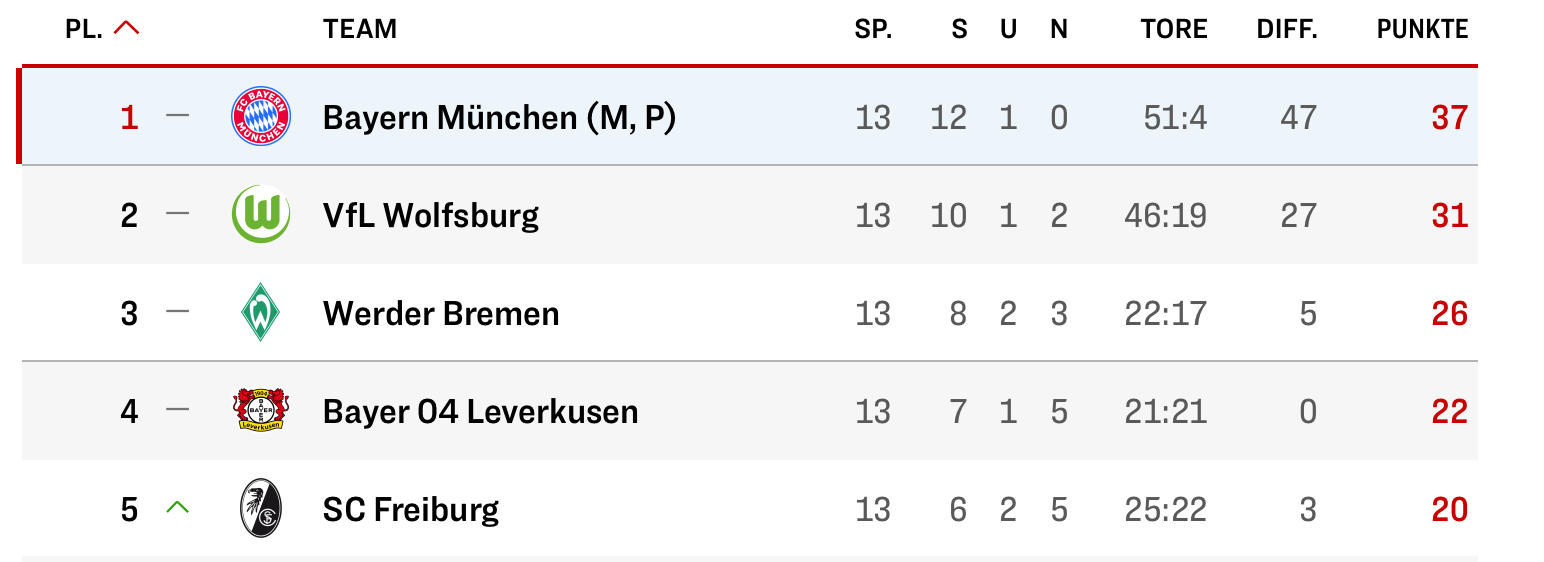Click the red sort arrow next to PL.

click(127, 29)
